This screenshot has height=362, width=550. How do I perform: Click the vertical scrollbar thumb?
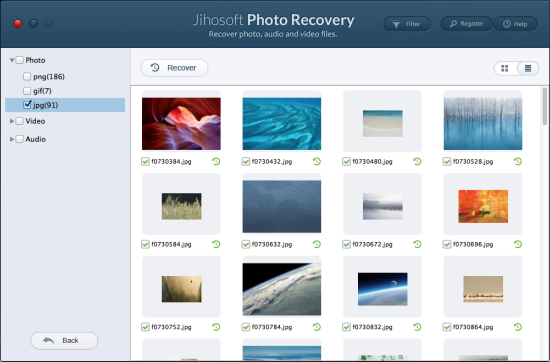click(x=544, y=106)
